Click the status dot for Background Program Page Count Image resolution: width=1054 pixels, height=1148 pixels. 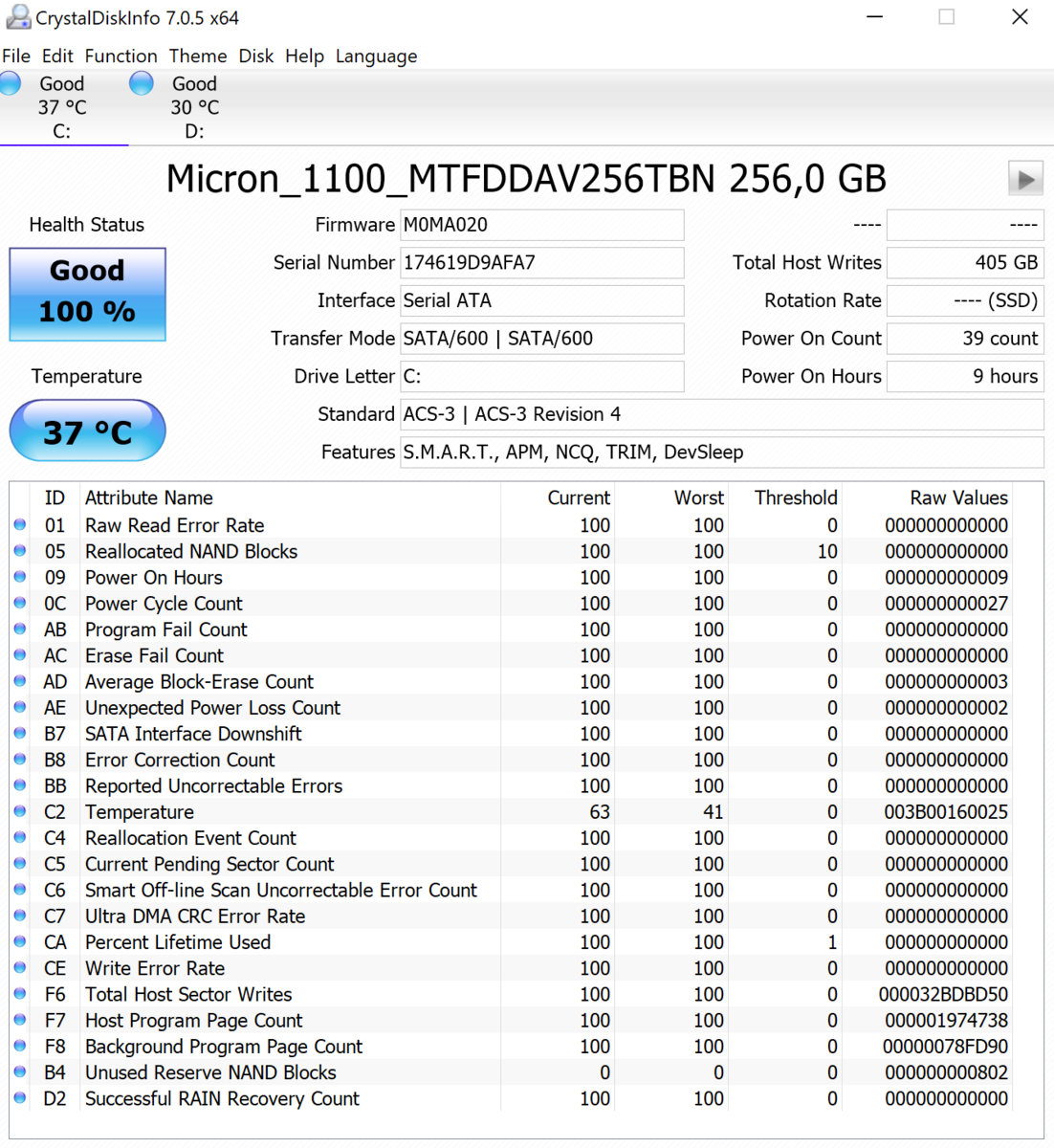[20, 1046]
